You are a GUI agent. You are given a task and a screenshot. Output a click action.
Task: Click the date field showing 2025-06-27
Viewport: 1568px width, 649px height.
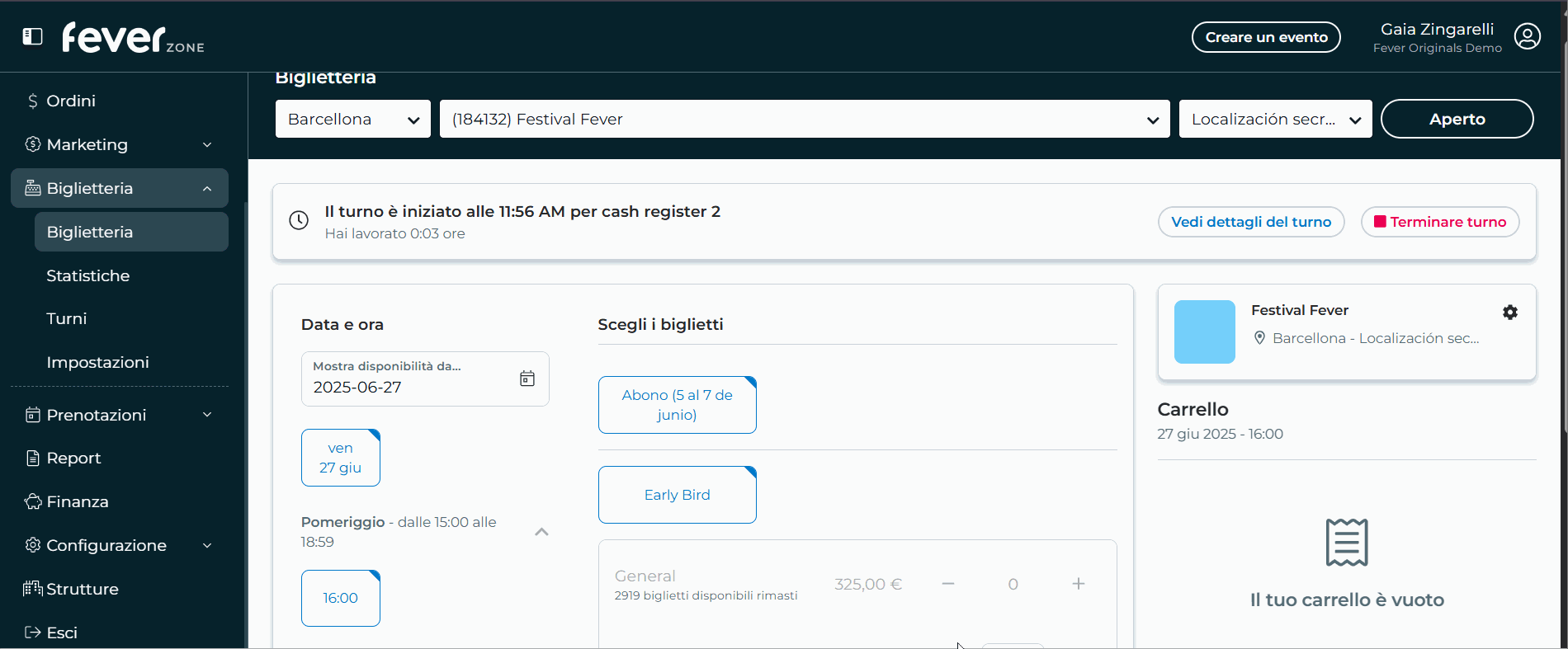click(425, 379)
